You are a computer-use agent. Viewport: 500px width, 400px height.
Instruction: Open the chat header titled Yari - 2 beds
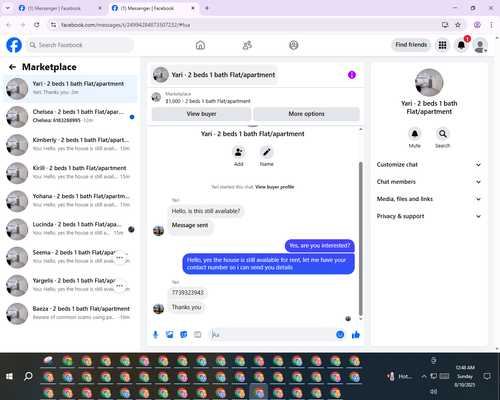tap(214, 75)
